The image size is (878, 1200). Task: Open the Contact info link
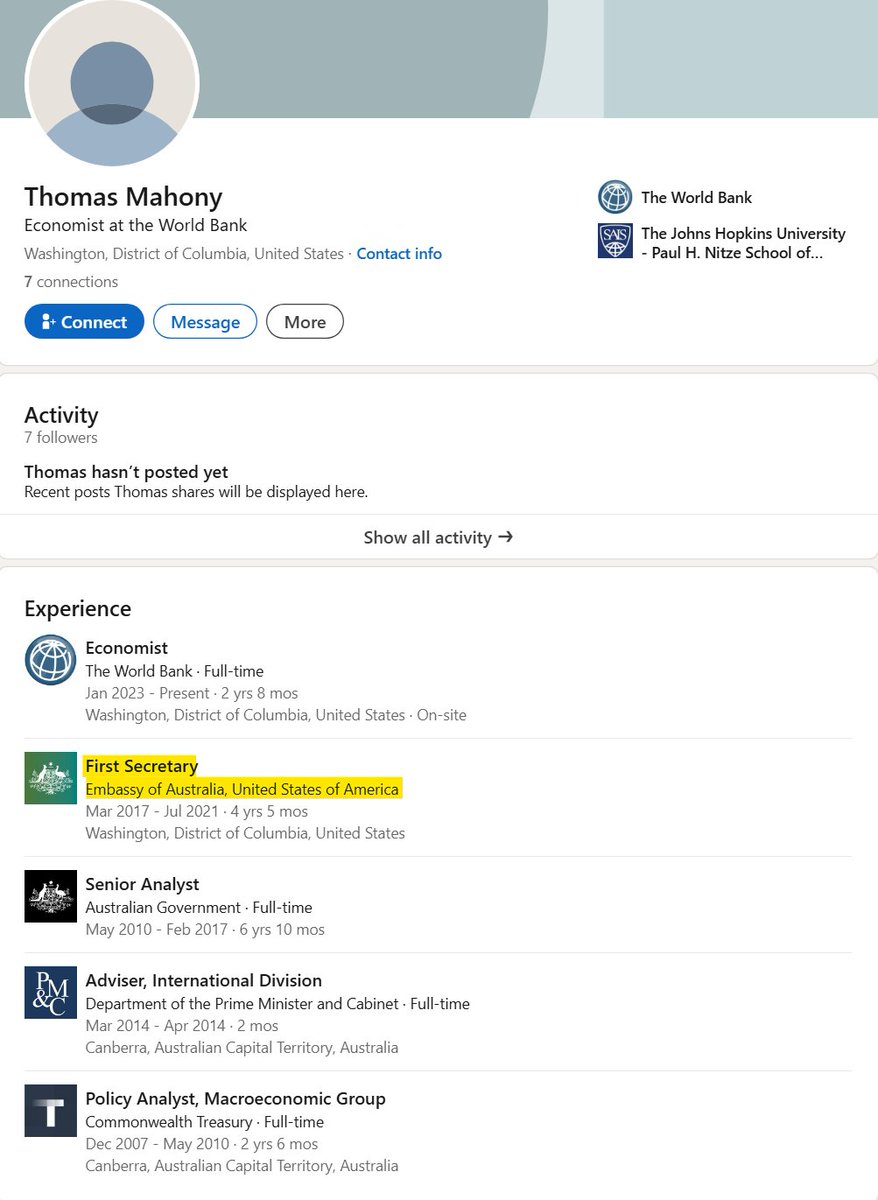tap(399, 254)
